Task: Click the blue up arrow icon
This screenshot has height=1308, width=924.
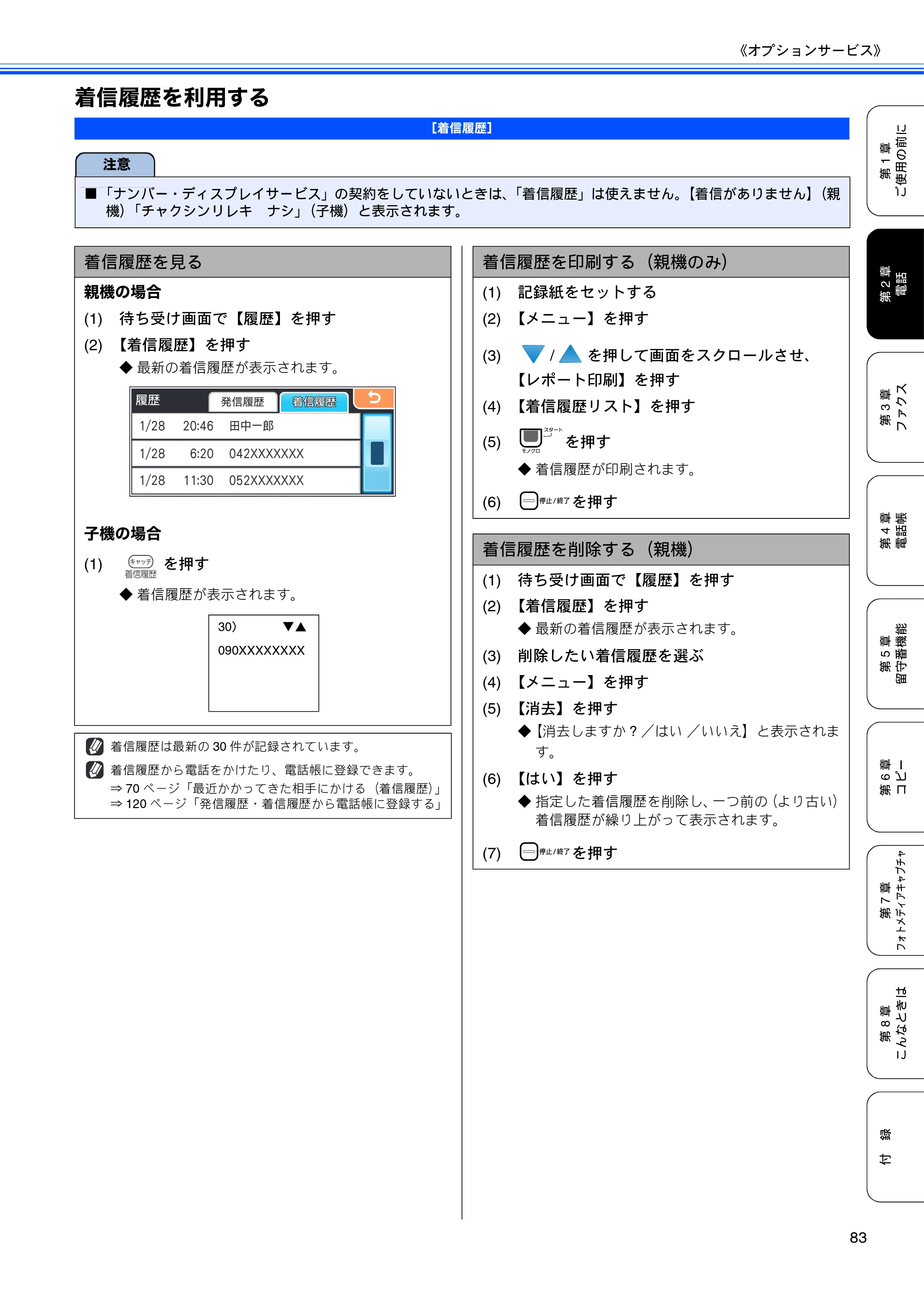Action: (570, 354)
